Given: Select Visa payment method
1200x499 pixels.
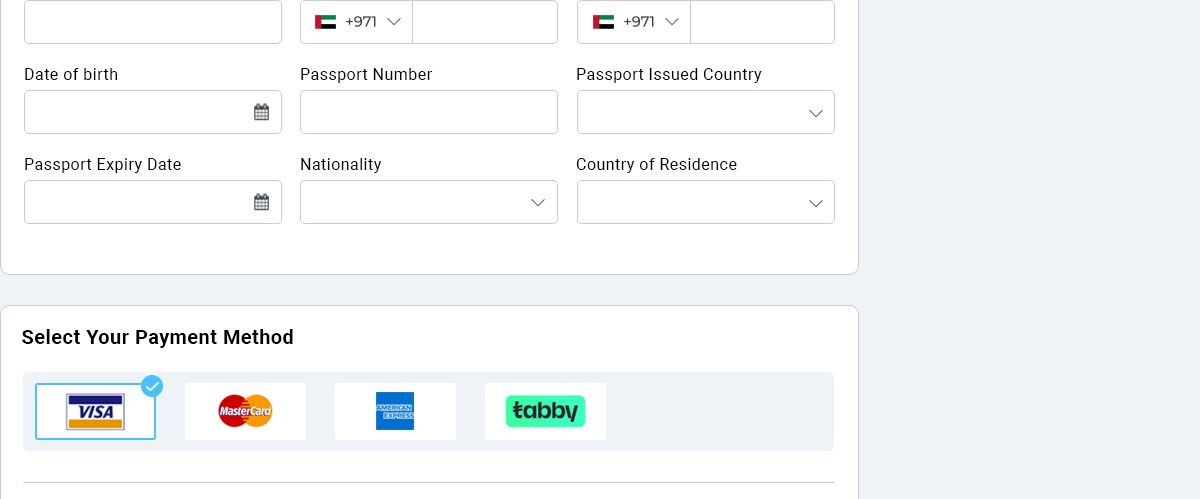Looking at the screenshot, I should (95, 411).
